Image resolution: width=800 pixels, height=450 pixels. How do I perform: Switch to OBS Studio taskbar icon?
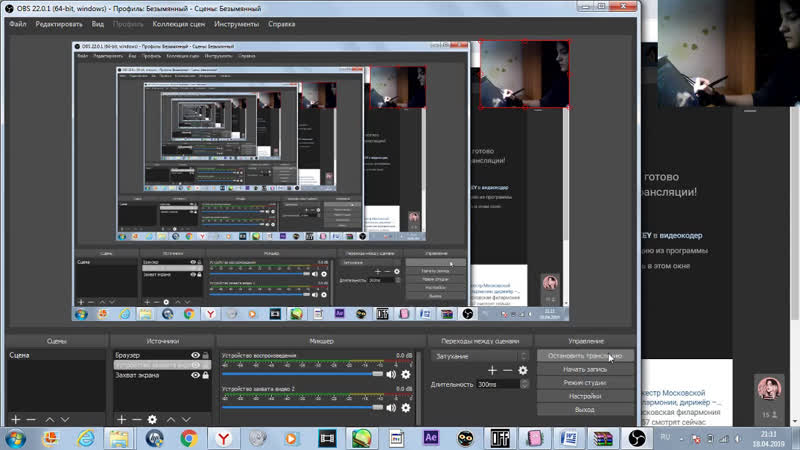637,438
